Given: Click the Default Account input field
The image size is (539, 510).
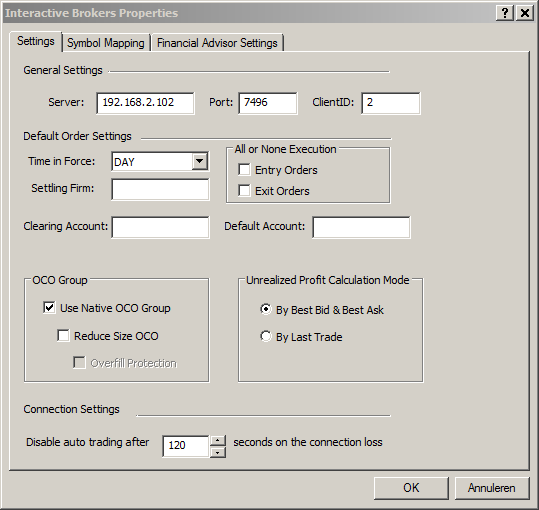Looking at the screenshot, I should 361,227.
